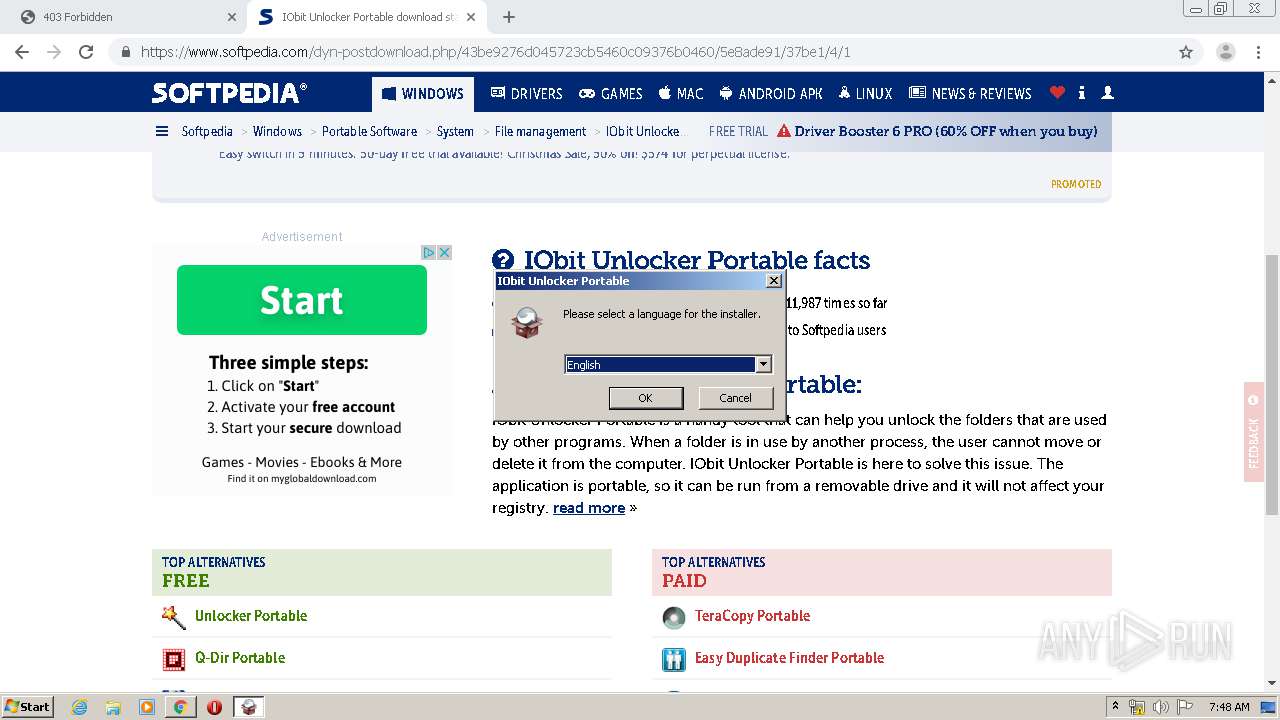Show hidden tray icons arrow
1280x720 pixels.
pos(1115,707)
